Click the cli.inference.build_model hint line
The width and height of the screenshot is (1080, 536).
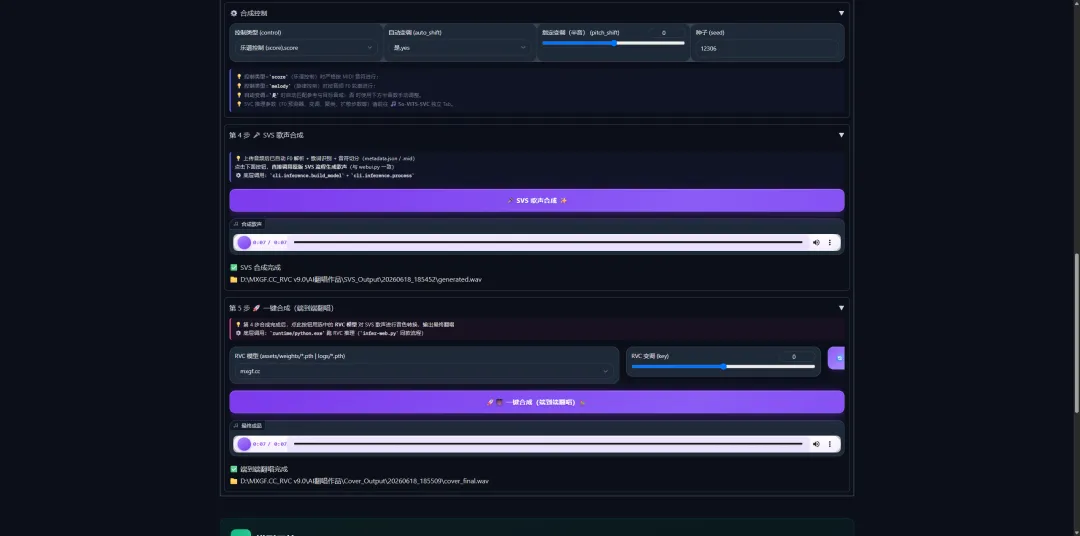[x=324, y=176]
